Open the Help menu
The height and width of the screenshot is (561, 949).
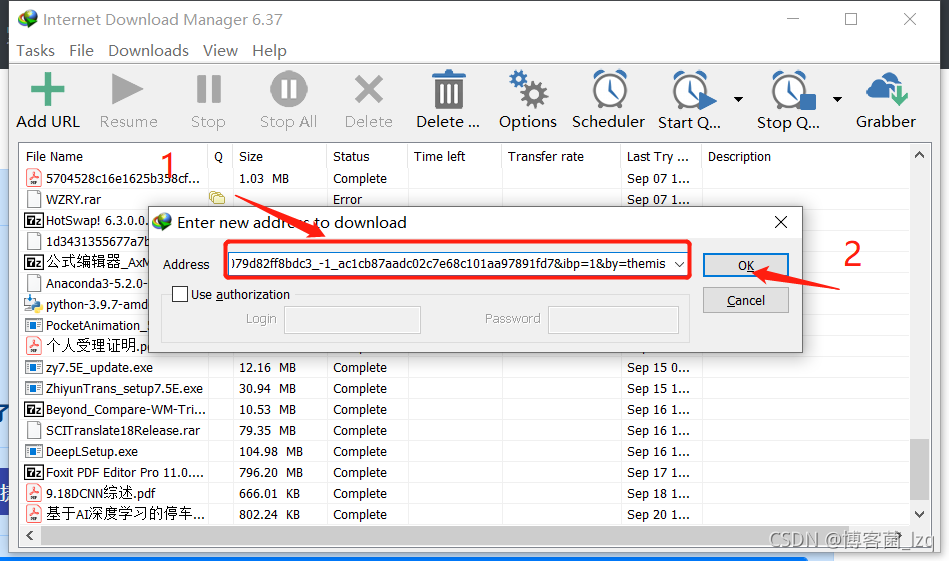[269, 51]
